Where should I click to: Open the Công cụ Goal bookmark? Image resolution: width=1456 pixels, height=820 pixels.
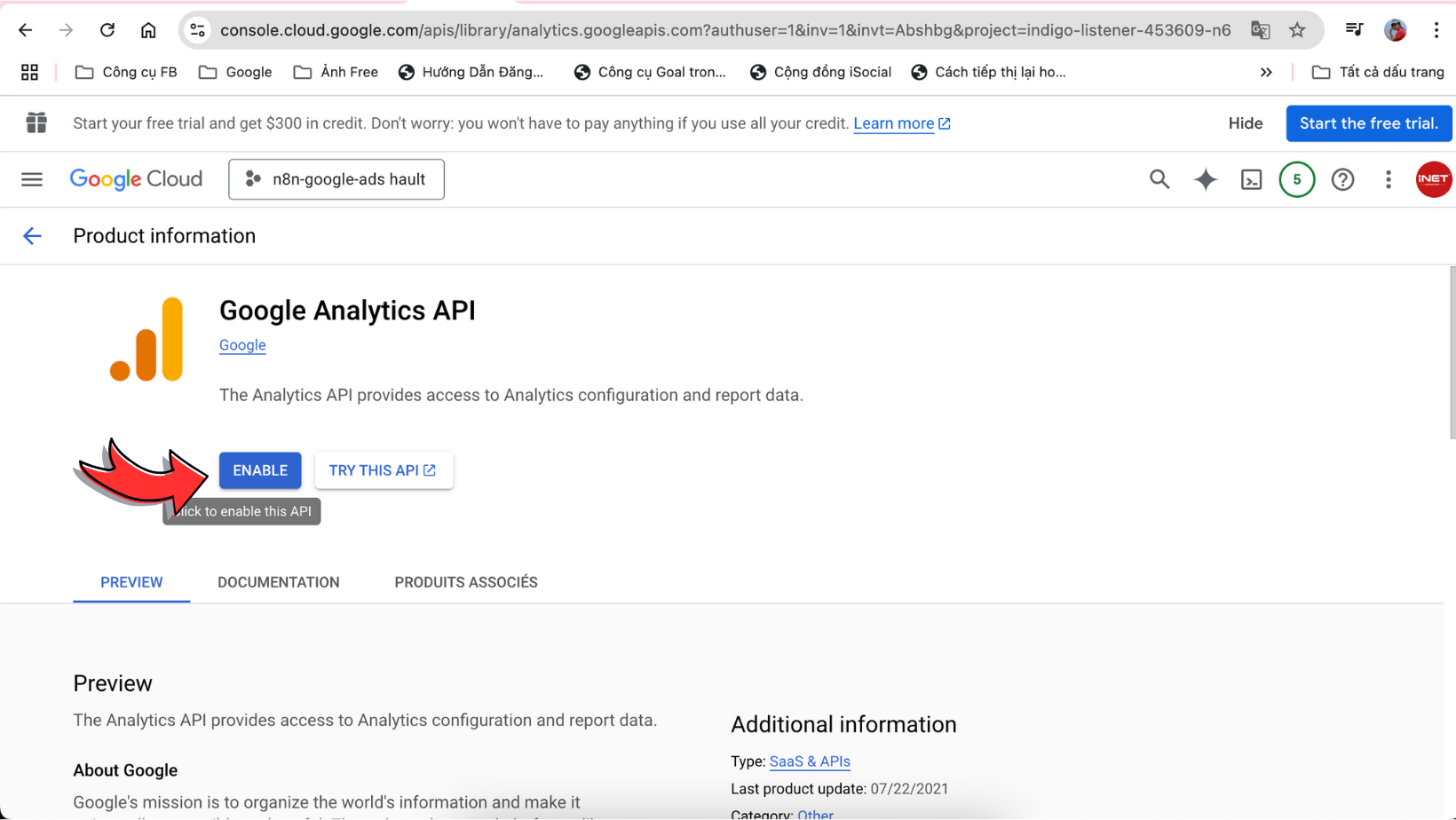650,72
